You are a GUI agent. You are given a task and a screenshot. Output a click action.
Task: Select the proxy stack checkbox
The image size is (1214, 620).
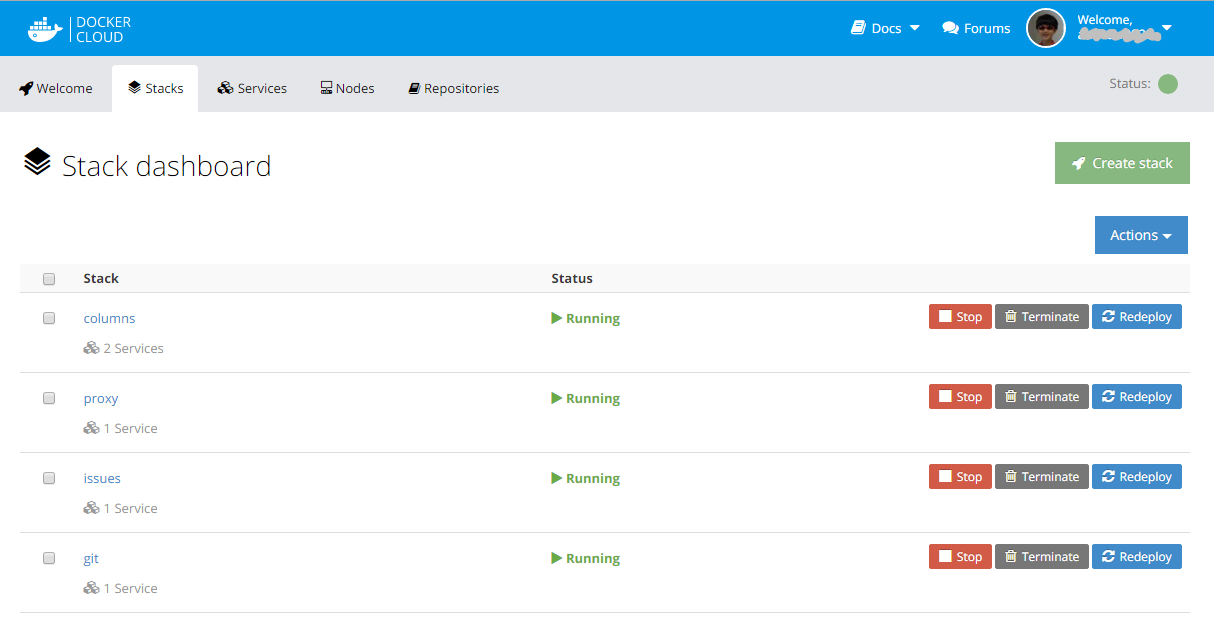[49, 398]
